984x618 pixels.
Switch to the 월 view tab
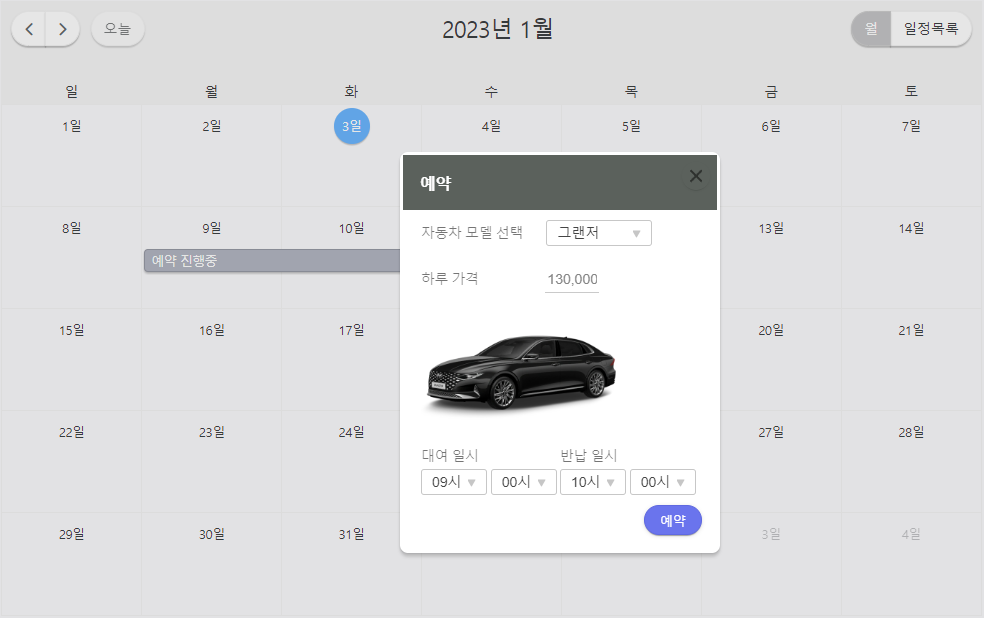[871, 29]
